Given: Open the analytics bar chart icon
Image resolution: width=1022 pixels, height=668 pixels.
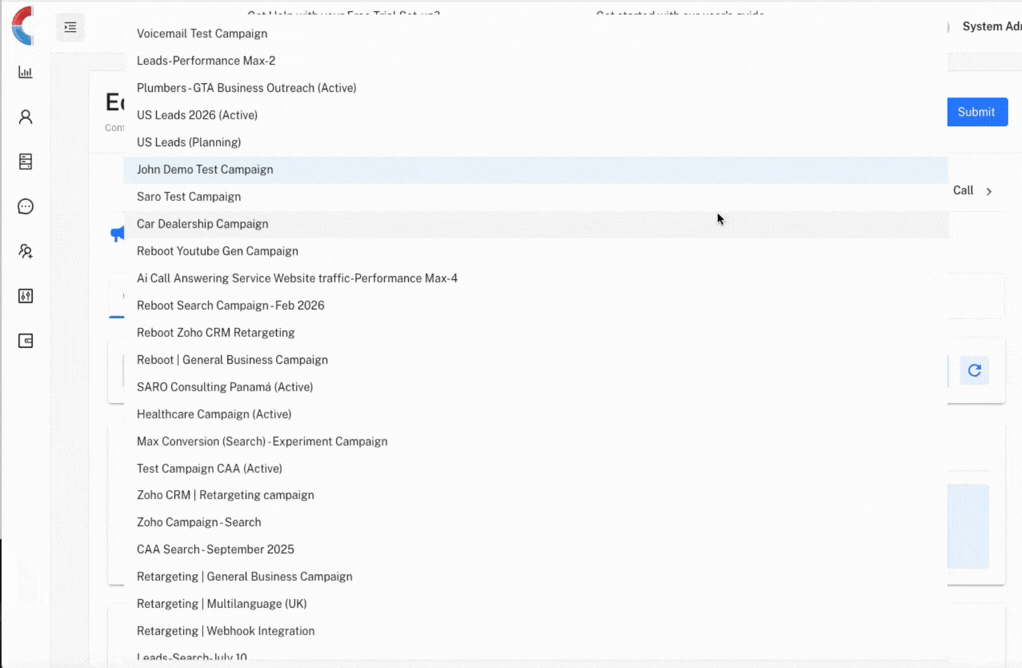Looking at the screenshot, I should [x=26, y=72].
